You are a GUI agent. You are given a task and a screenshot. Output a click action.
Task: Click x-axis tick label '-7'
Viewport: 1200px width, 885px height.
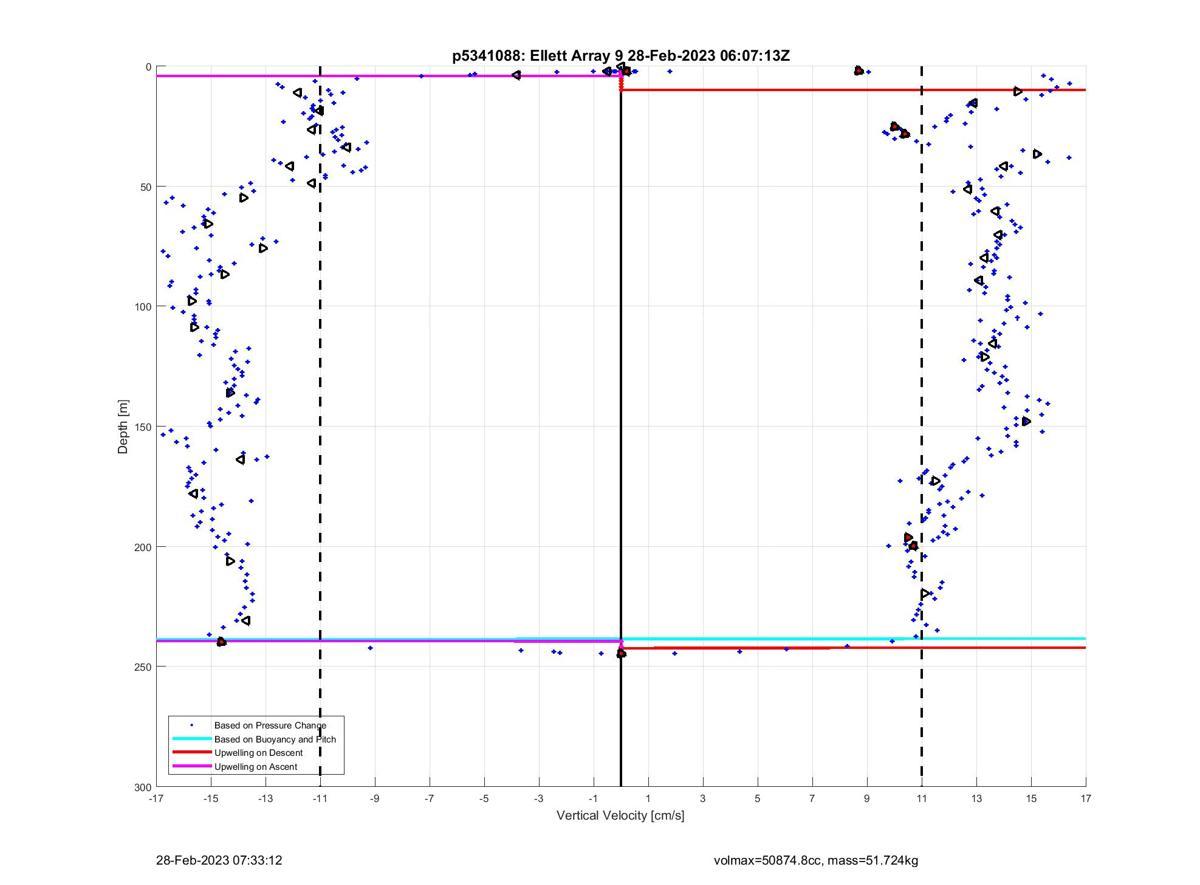click(429, 798)
